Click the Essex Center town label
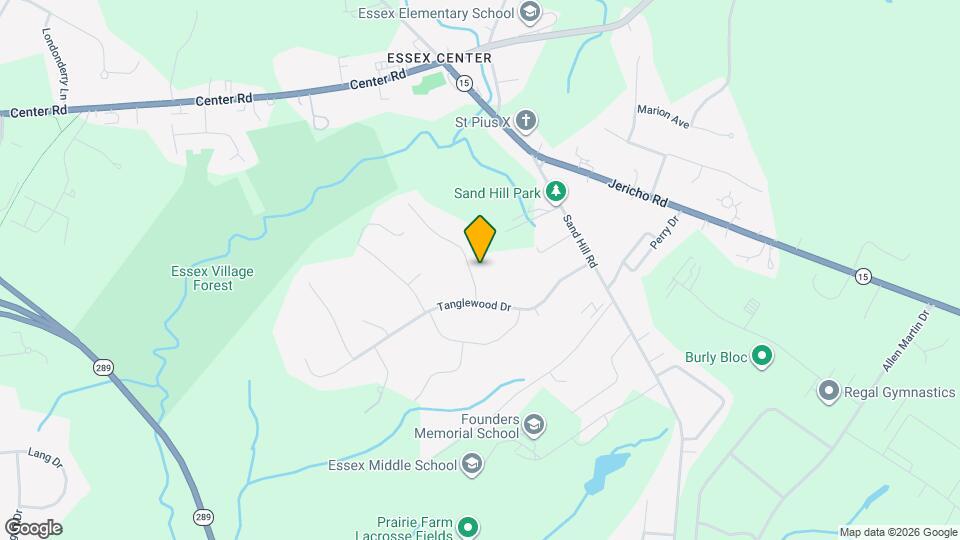Screen dimensions: 960x540 (x=439, y=58)
